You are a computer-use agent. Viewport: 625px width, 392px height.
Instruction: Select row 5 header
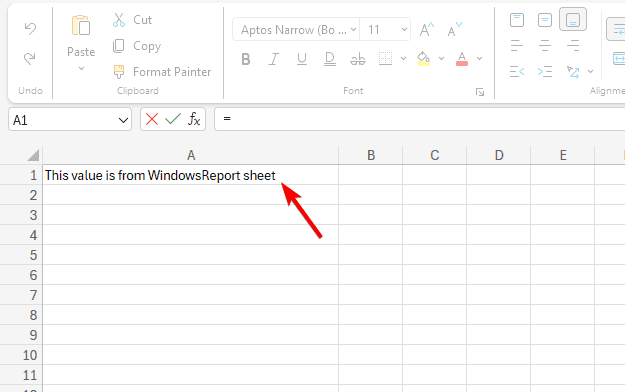21,255
